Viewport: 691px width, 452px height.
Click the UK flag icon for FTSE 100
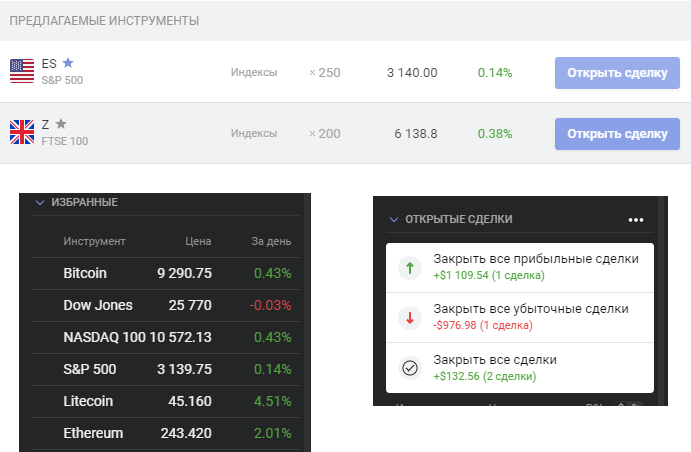click(x=21, y=132)
